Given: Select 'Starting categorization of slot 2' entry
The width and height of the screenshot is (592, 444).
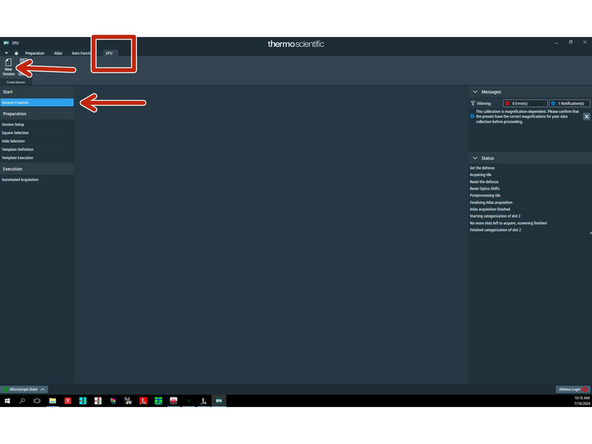Looking at the screenshot, I should pos(495,216).
